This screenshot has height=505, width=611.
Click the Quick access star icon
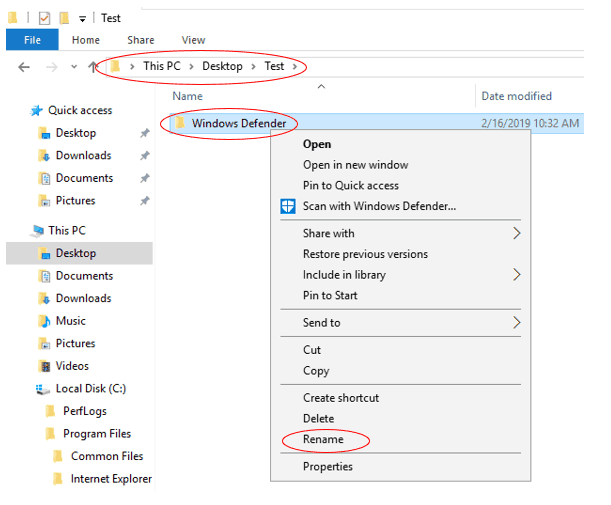click(x=37, y=111)
